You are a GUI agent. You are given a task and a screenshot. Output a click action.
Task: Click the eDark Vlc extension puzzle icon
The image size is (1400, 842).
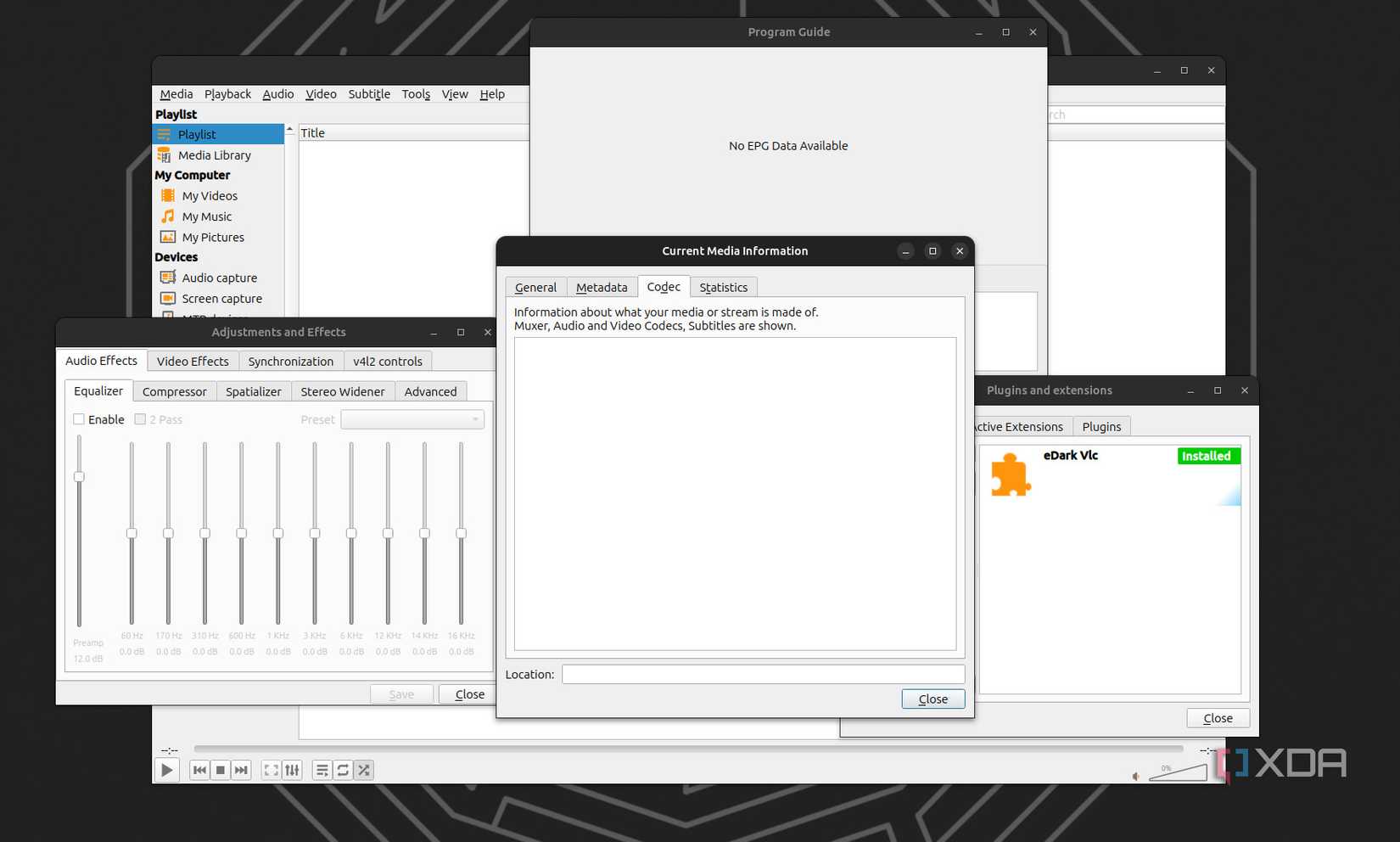coord(1010,474)
